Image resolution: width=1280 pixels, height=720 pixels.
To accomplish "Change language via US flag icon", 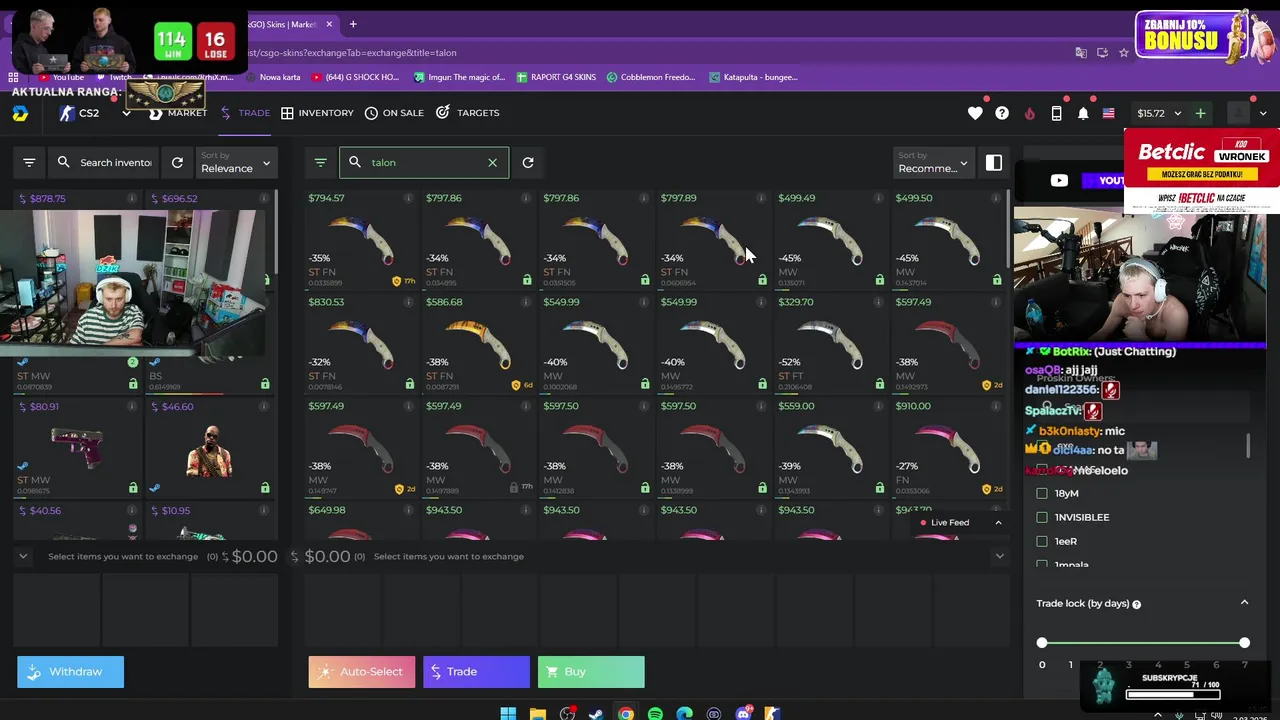I will pyautogui.click(x=1108, y=113).
